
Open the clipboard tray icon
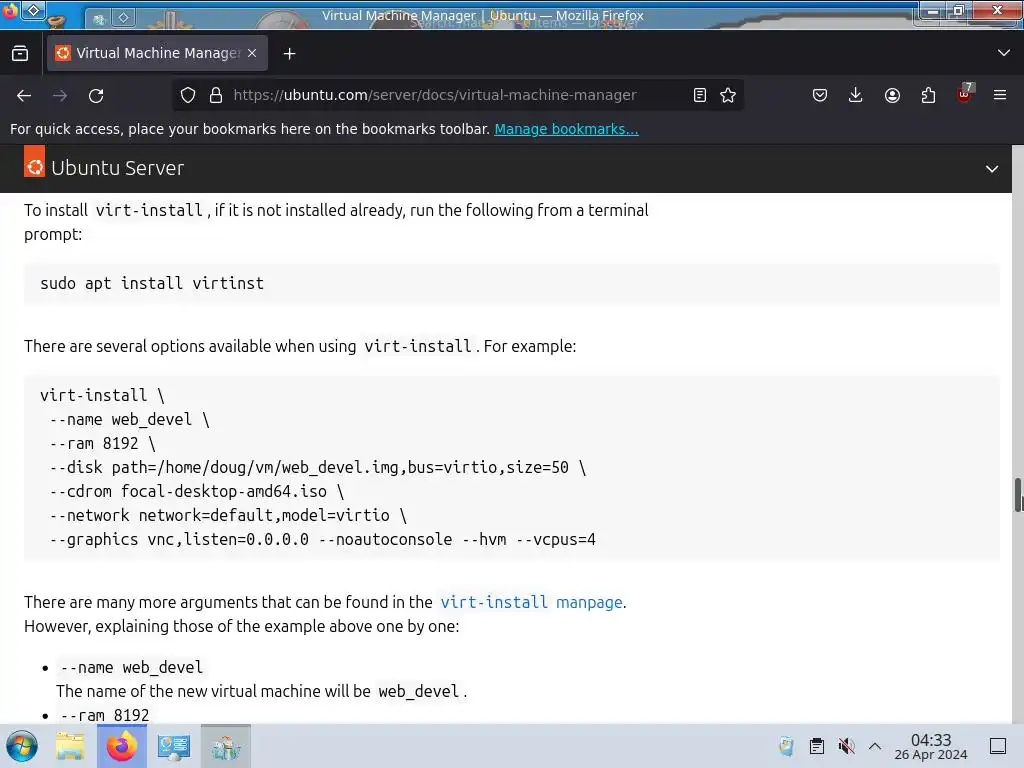point(816,746)
